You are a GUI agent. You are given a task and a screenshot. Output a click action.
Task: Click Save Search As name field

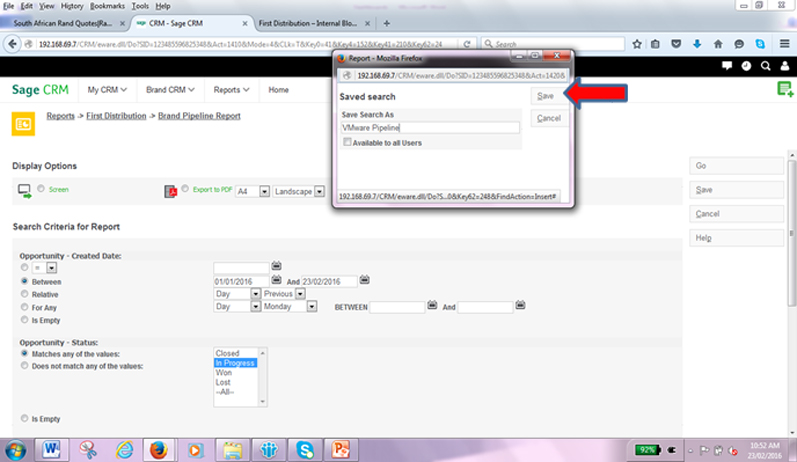coord(430,128)
